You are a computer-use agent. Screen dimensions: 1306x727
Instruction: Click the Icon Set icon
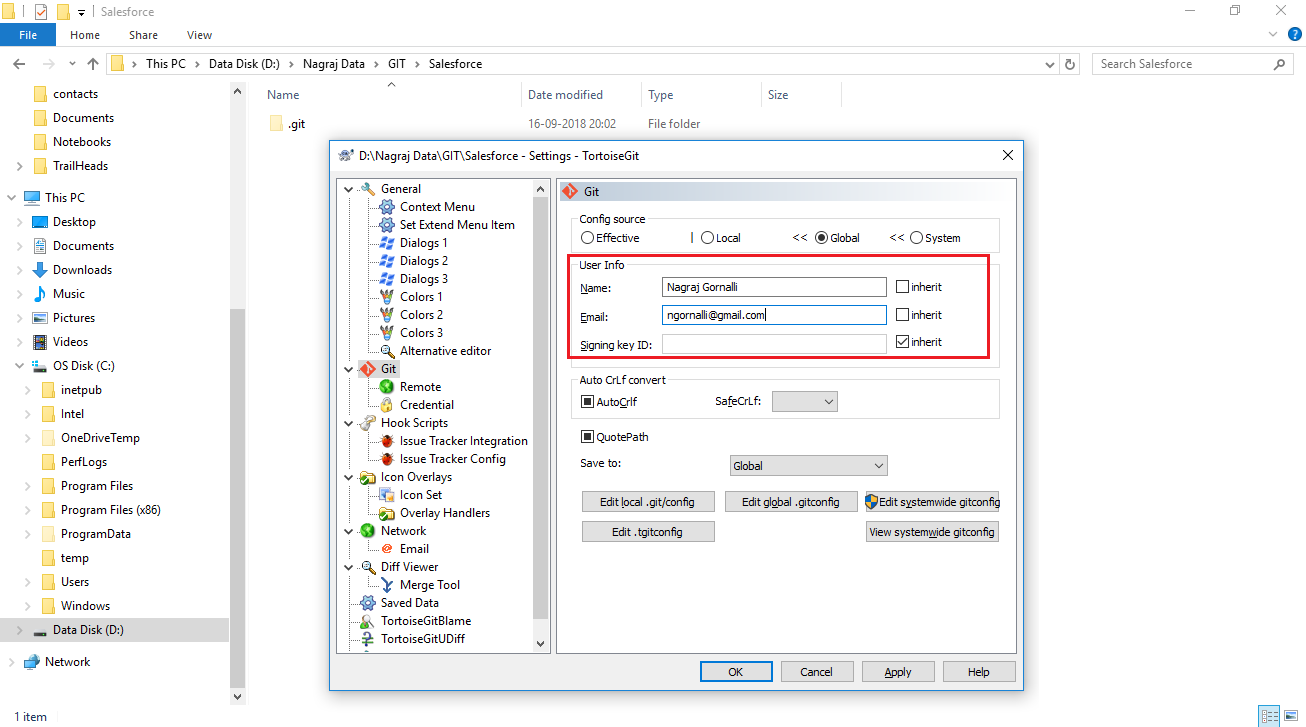(x=387, y=495)
